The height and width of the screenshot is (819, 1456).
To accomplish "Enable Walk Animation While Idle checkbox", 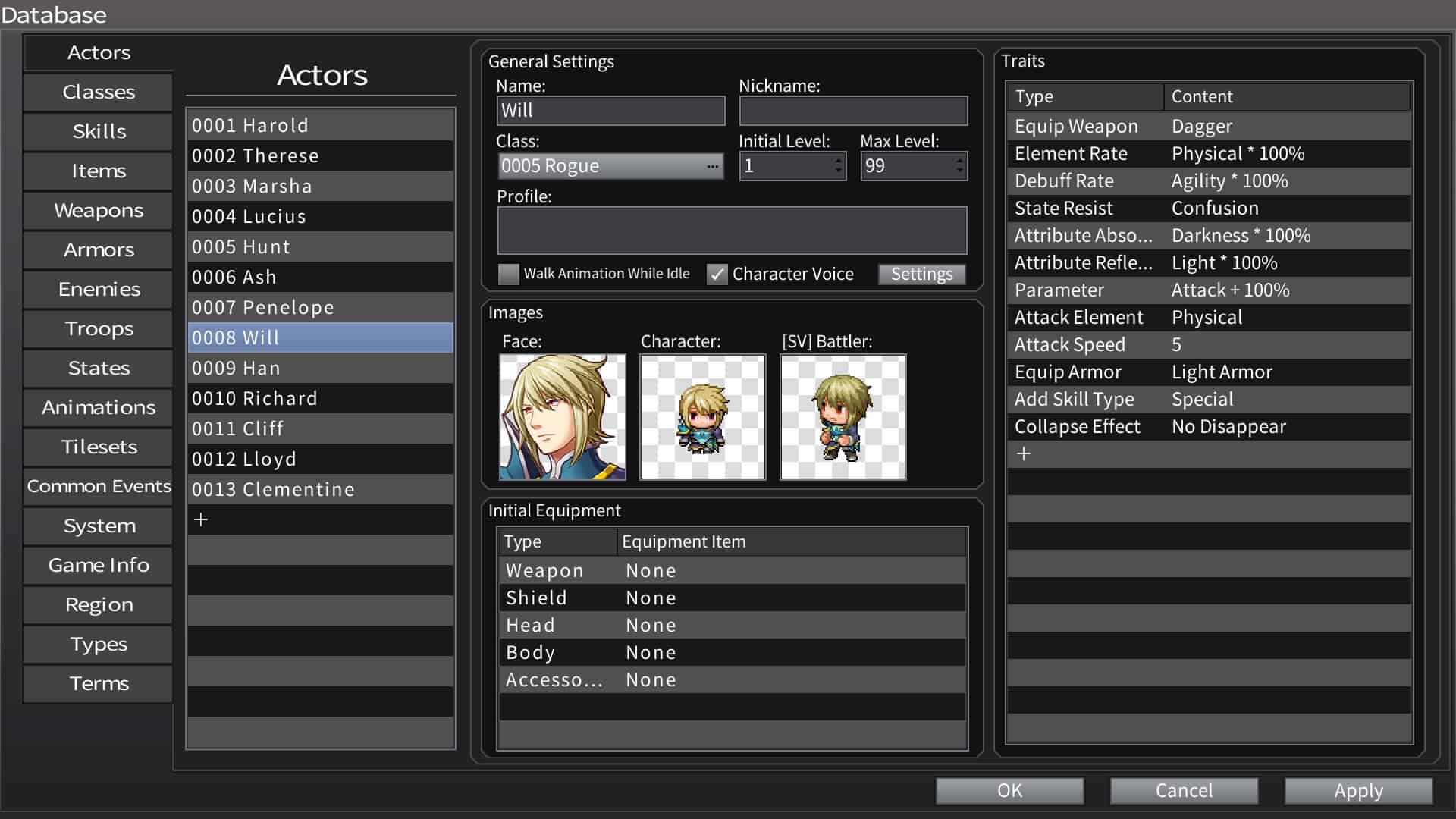I will point(508,274).
